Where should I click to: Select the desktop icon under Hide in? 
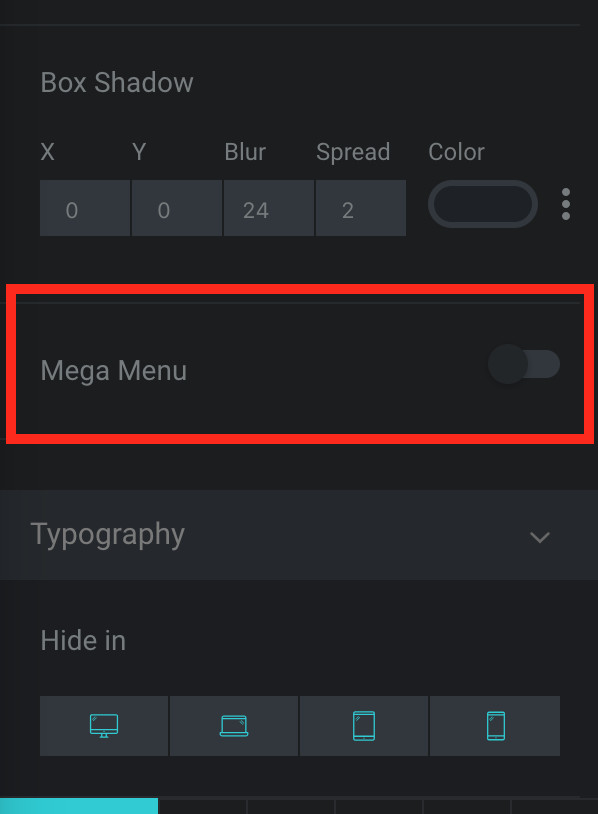(x=104, y=726)
